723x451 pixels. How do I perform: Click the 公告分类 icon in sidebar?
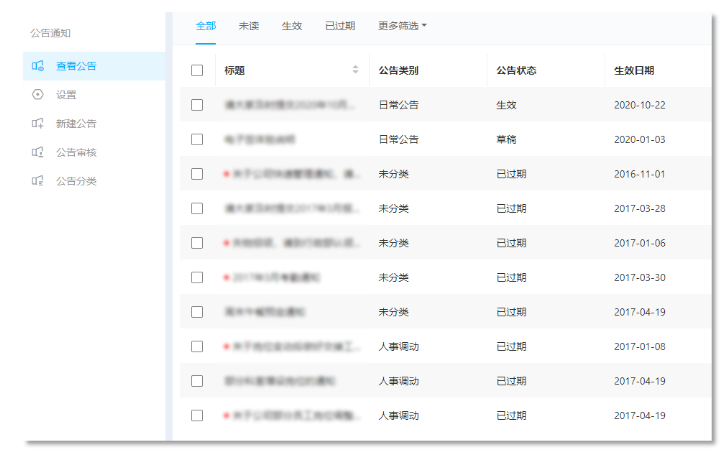(38, 181)
